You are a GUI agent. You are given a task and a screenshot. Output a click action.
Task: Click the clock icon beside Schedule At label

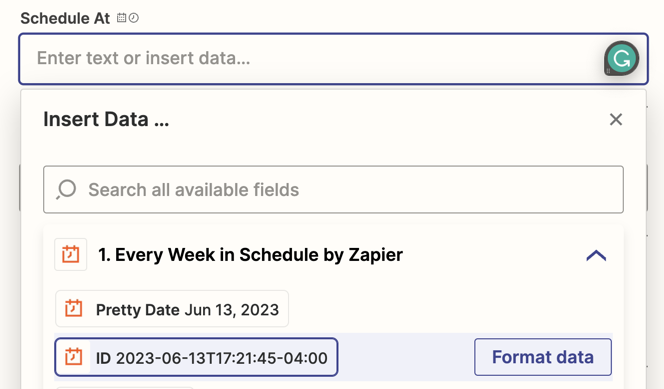tap(133, 18)
